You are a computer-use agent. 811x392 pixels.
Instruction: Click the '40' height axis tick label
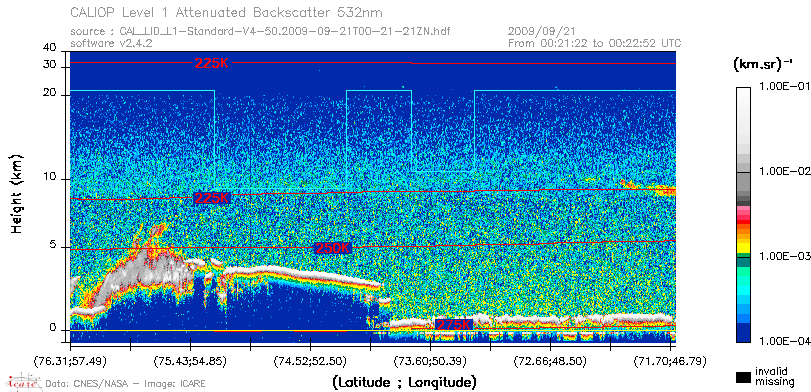pos(50,48)
